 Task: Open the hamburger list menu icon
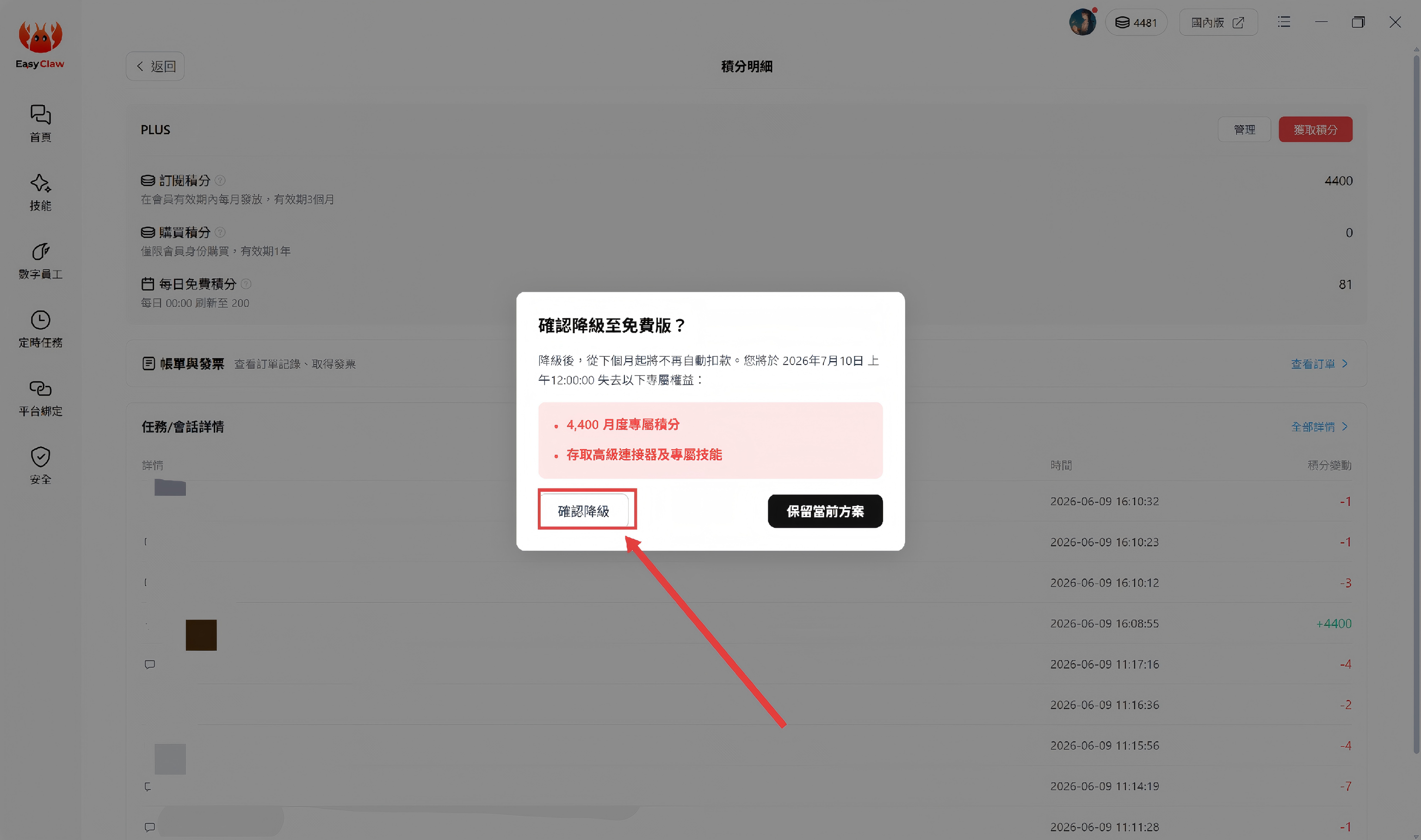1284,22
